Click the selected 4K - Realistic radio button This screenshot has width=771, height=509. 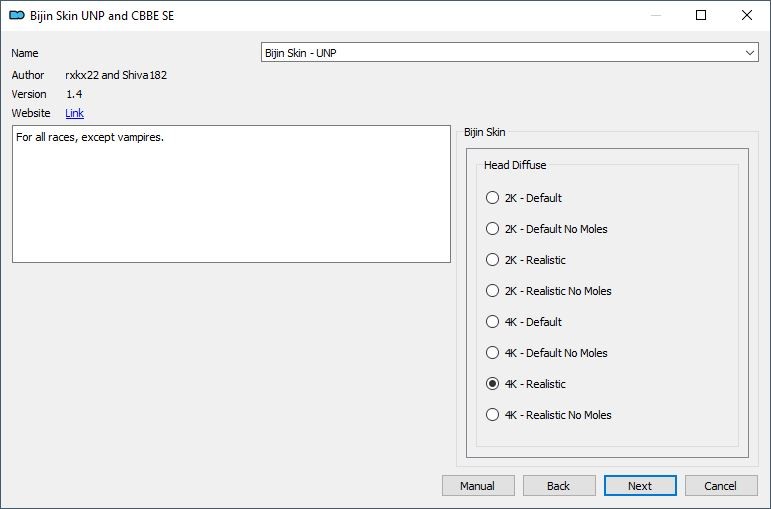click(x=492, y=384)
